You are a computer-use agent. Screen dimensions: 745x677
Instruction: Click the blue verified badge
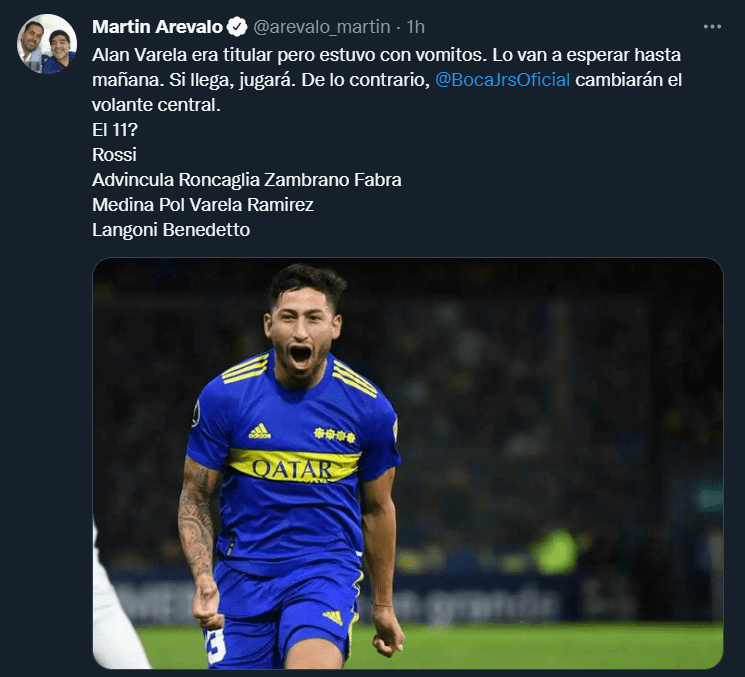point(237,27)
